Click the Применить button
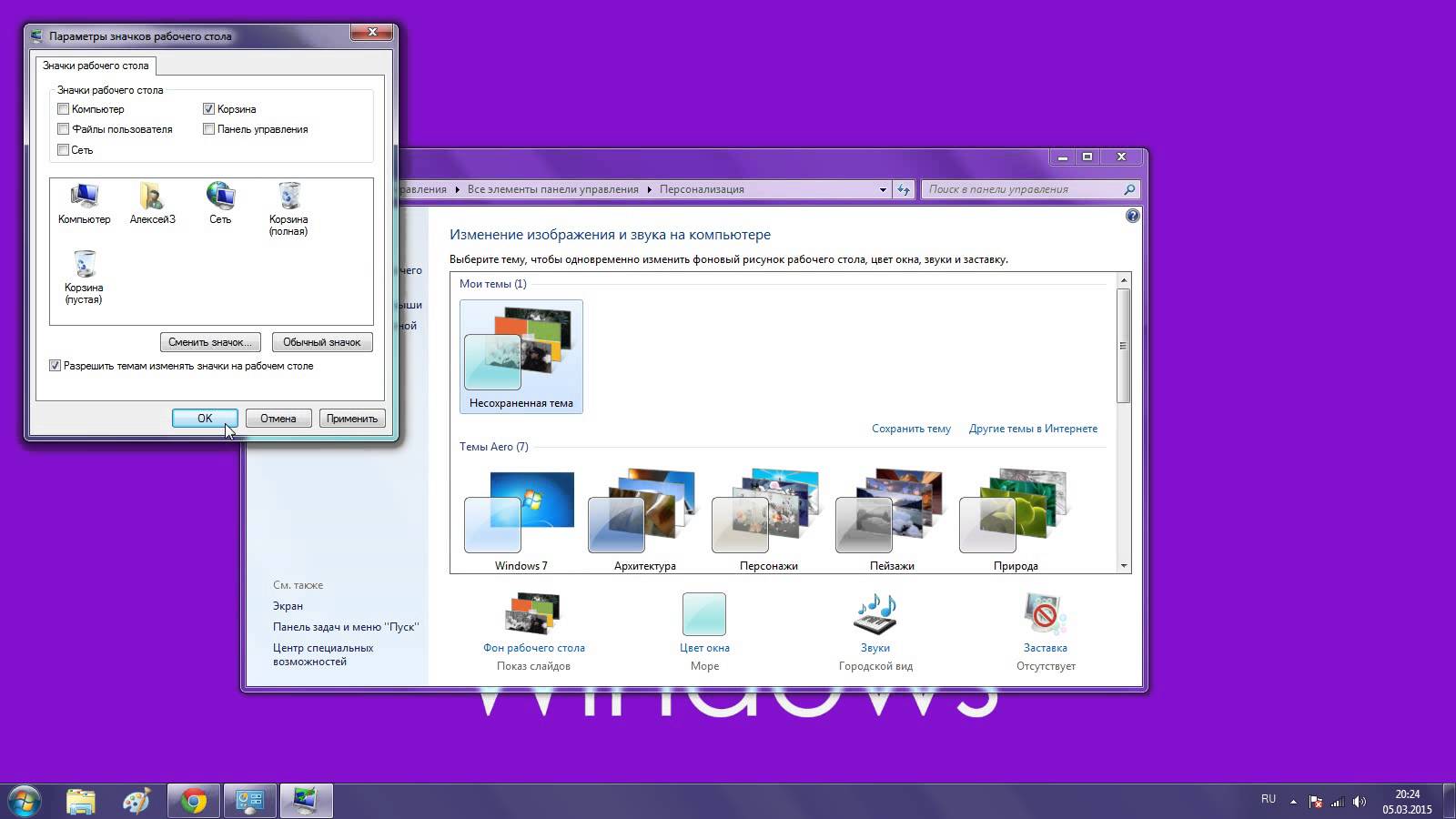 click(x=352, y=419)
